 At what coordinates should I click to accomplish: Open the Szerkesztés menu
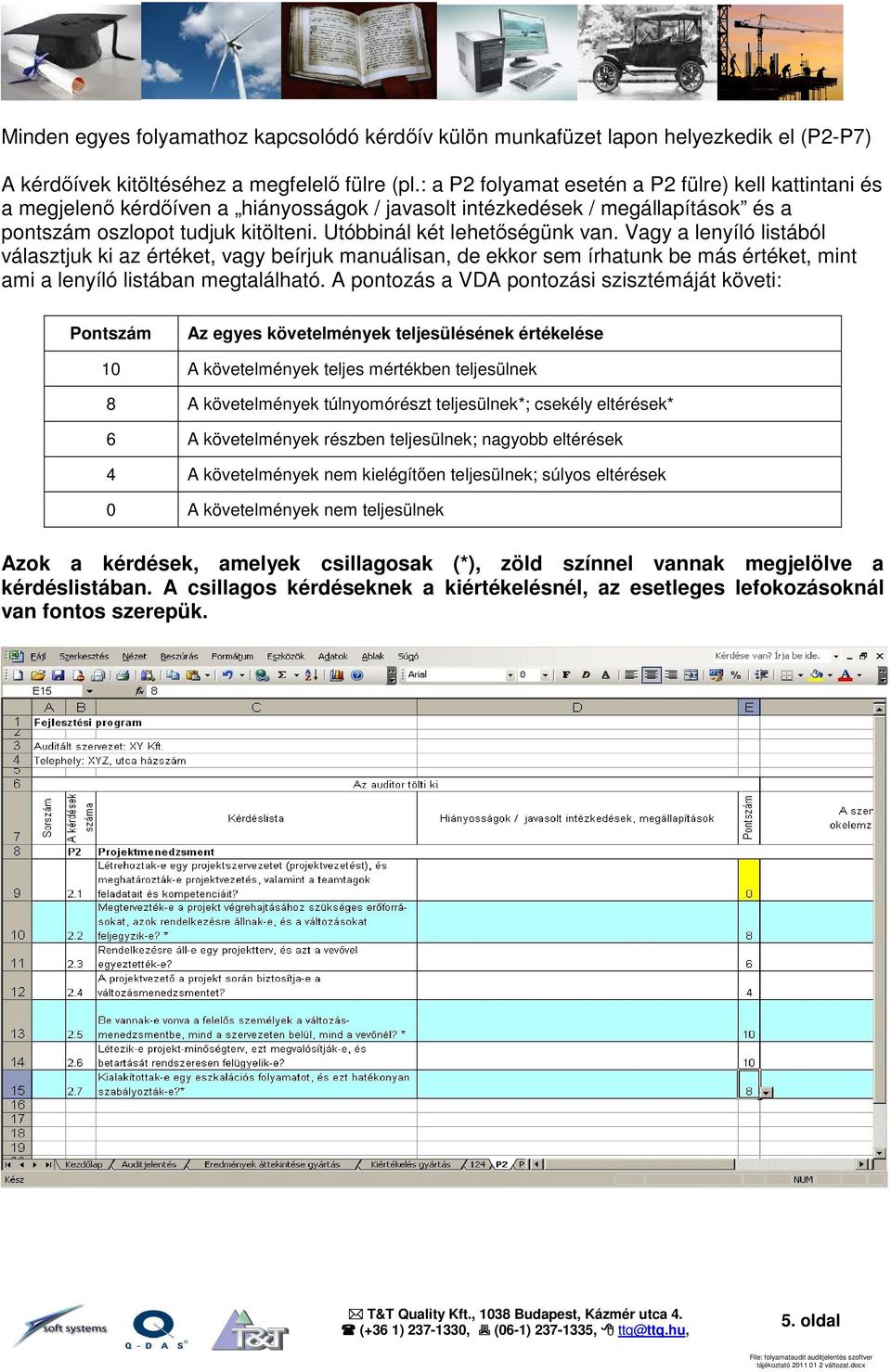[84, 656]
